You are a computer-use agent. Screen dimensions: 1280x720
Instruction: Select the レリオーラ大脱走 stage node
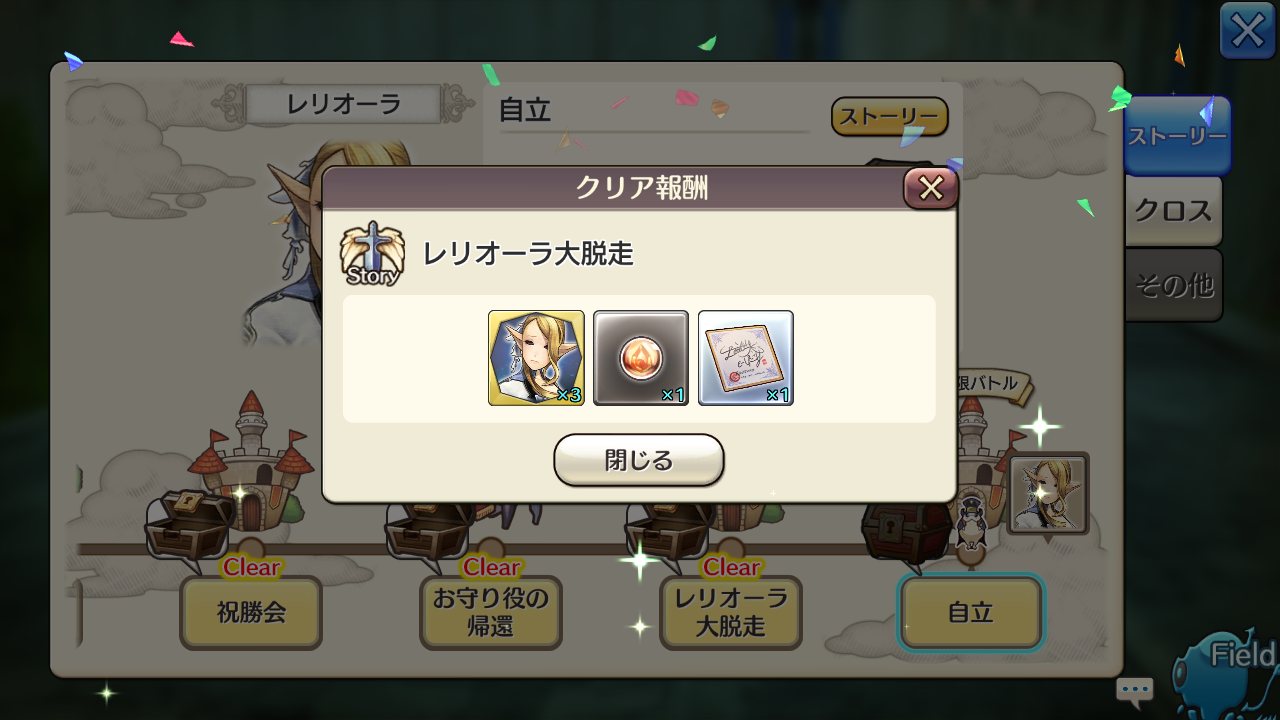pos(731,613)
